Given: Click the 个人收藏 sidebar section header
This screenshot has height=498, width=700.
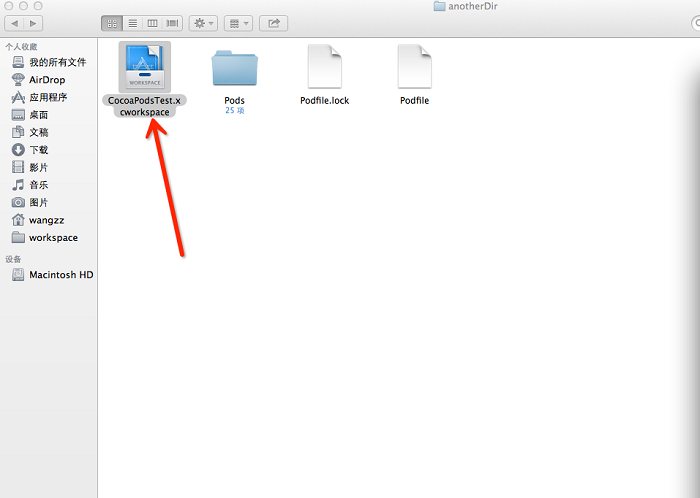Looking at the screenshot, I should pyautogui.click(x=21, y=46).
